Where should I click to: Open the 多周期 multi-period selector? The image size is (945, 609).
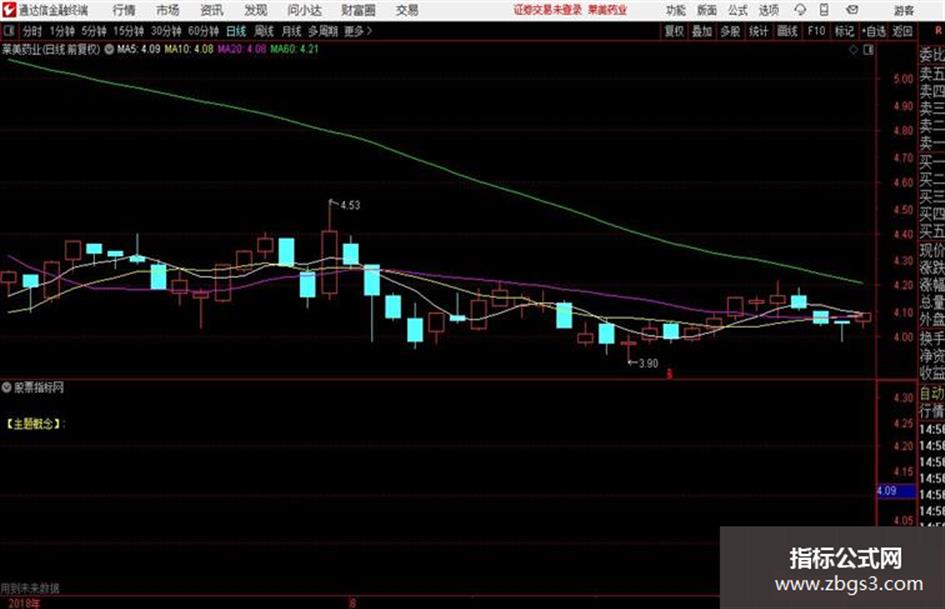pyautogui.click(x=323, y=31)
